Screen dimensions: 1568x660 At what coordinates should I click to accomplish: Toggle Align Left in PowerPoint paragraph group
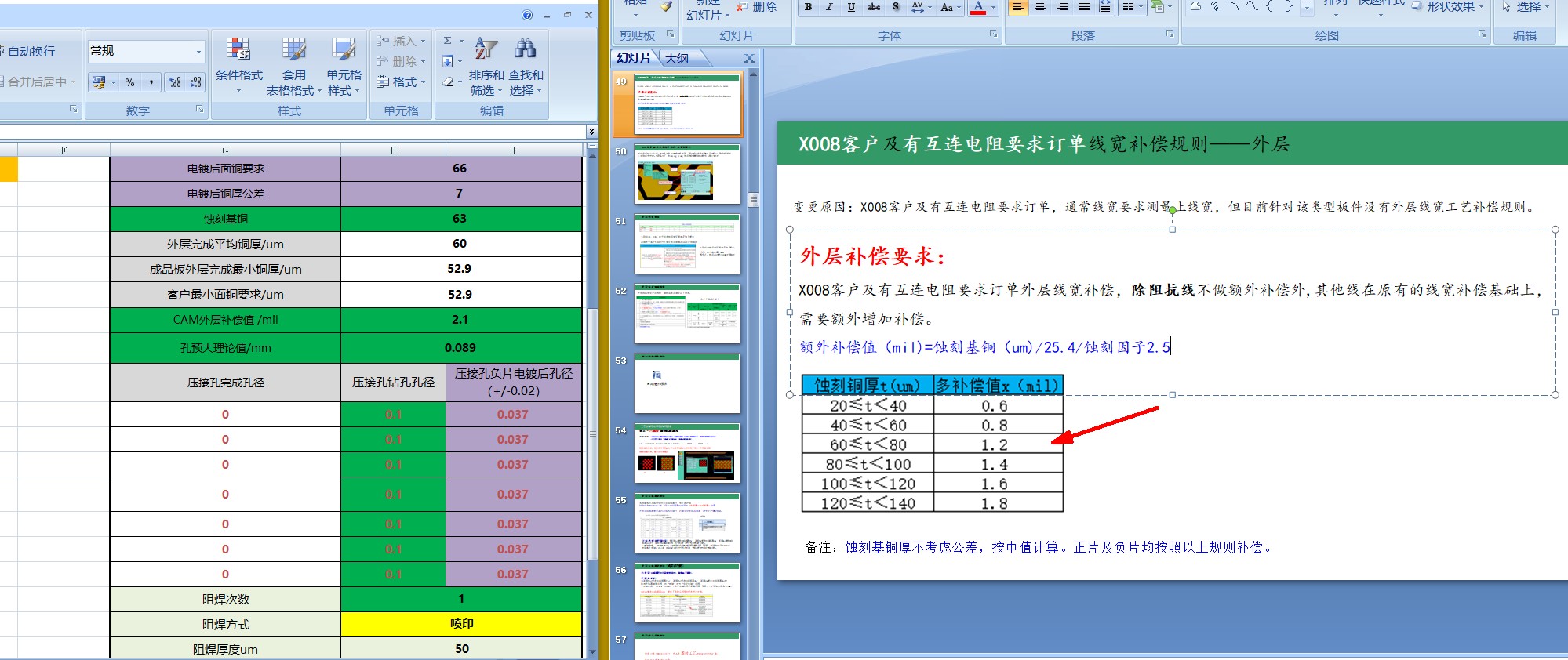pyautogui.click(x=1018, y=7)
